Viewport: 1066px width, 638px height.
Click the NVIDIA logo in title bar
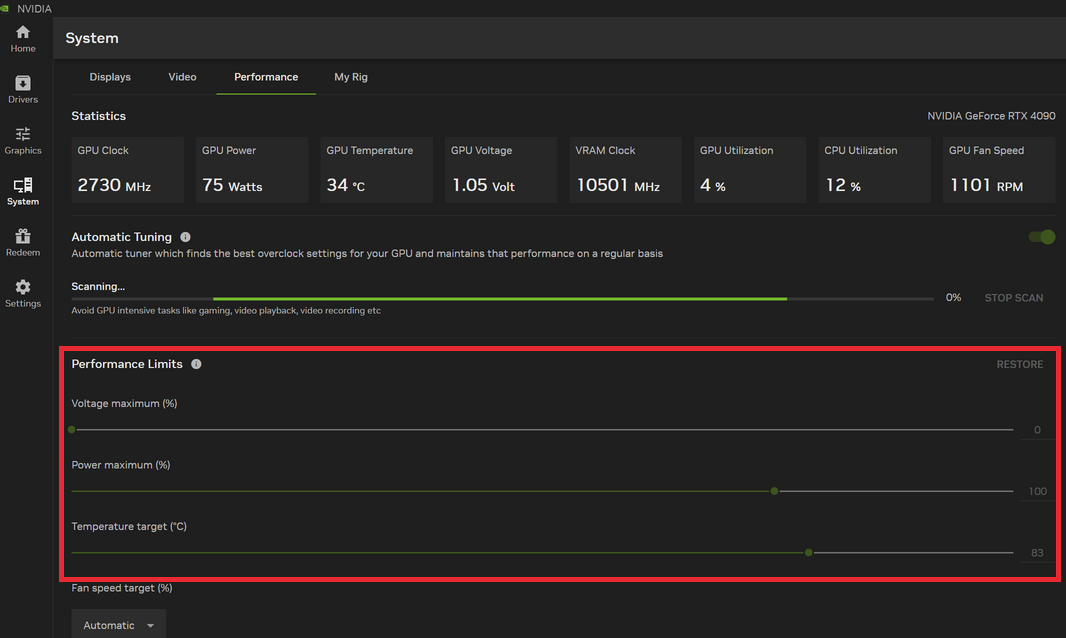[5, 8]
